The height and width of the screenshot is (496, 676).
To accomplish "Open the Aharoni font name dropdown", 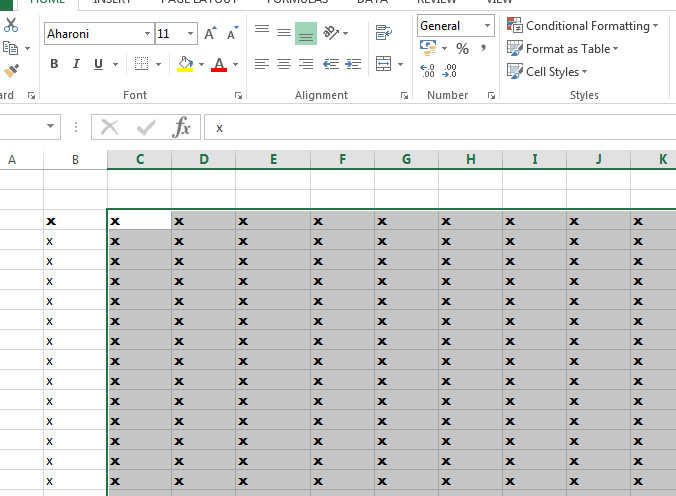I will pos(147,34).
